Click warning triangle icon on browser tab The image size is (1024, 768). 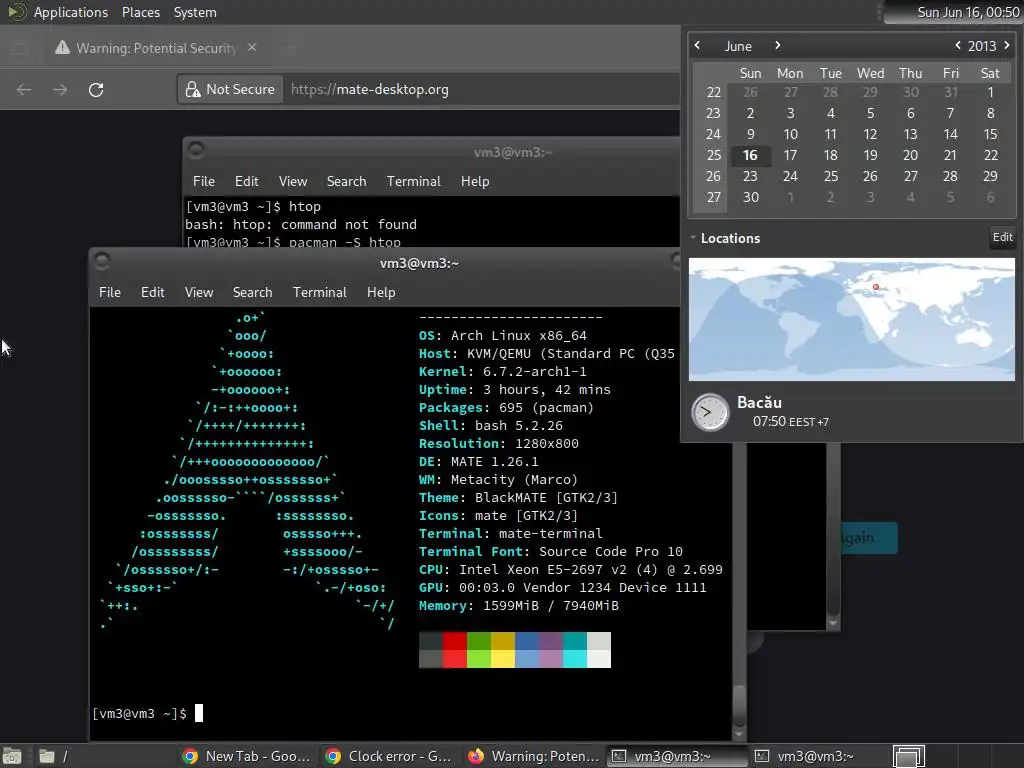click(x=62, y=47)
